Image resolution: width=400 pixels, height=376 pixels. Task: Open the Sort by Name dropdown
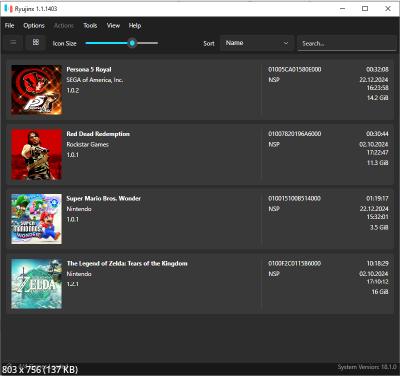[x=257, y=43]
